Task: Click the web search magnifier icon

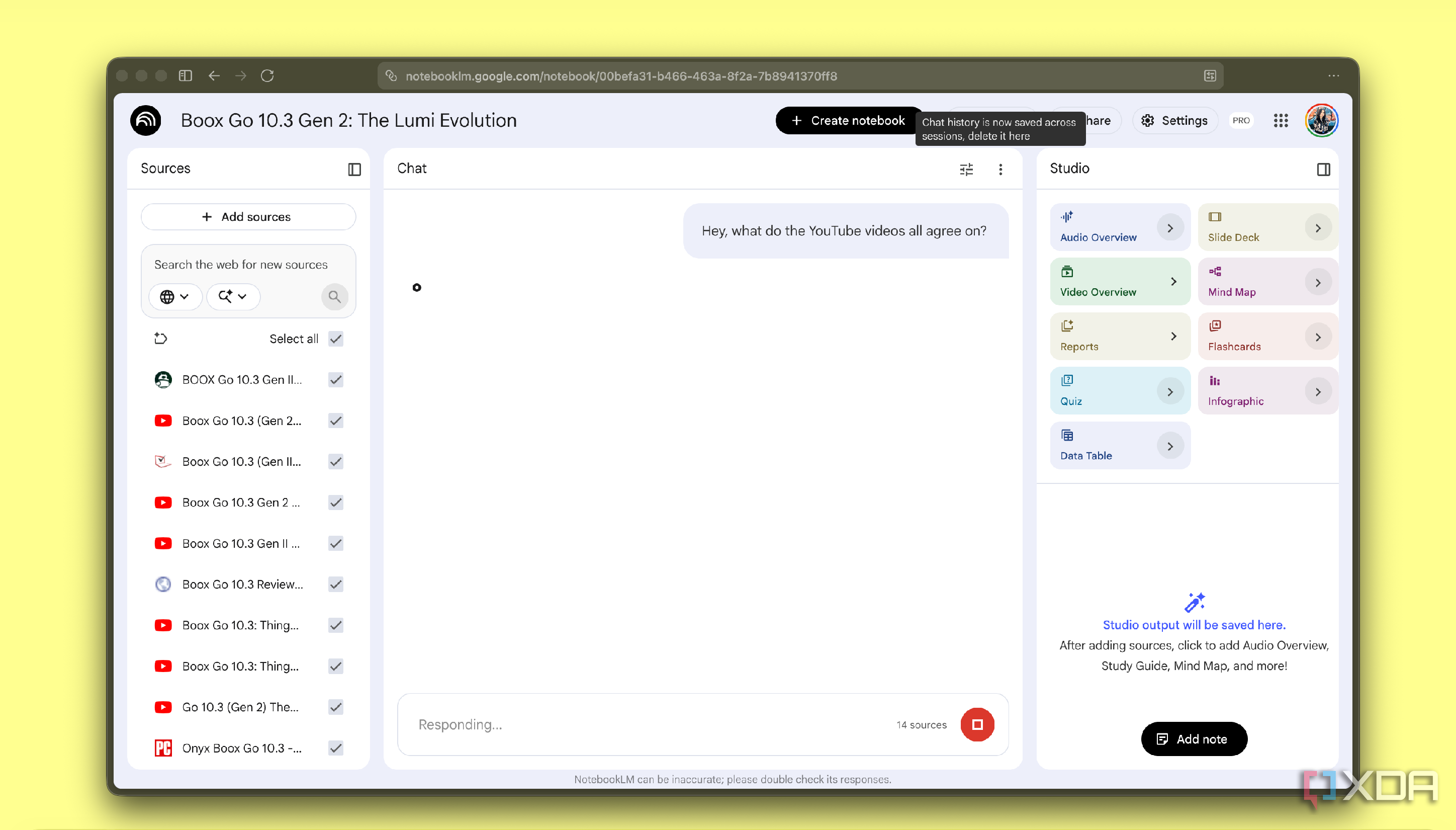Action: [x=334, y=297]
